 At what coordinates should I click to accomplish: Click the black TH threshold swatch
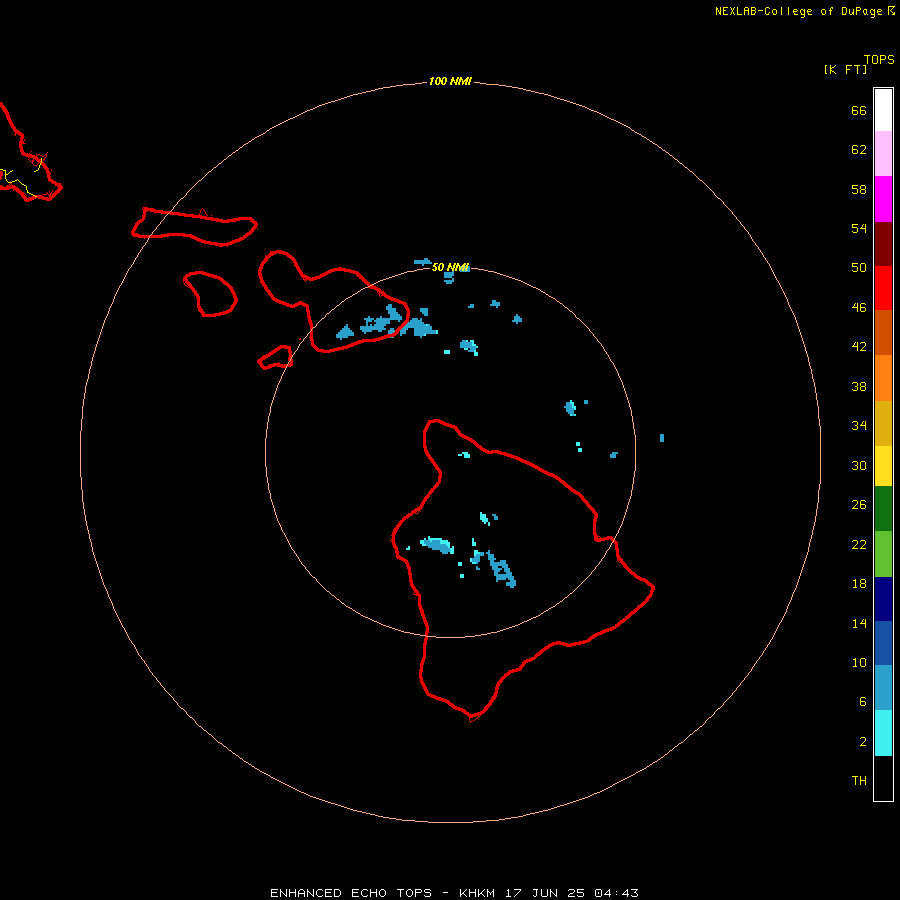(883, 778)
